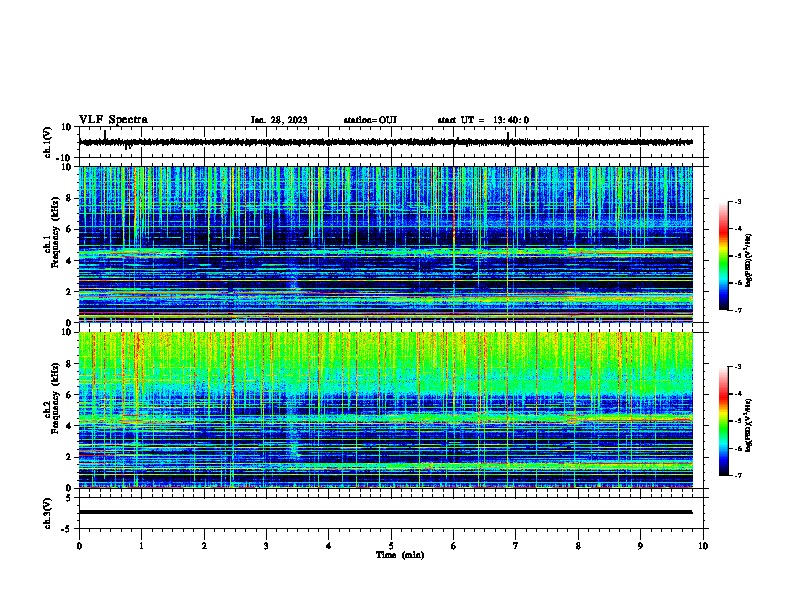
Task: Click the ch.1 spectrogram color scale bar
Action: (x=723, y=256)
